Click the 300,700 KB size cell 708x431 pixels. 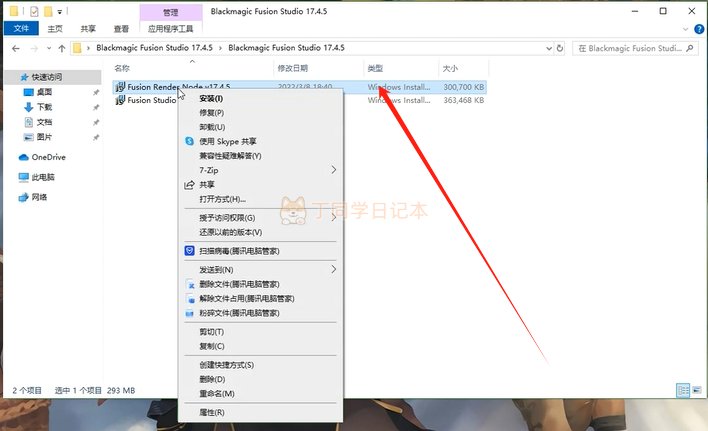pos(464,87)
